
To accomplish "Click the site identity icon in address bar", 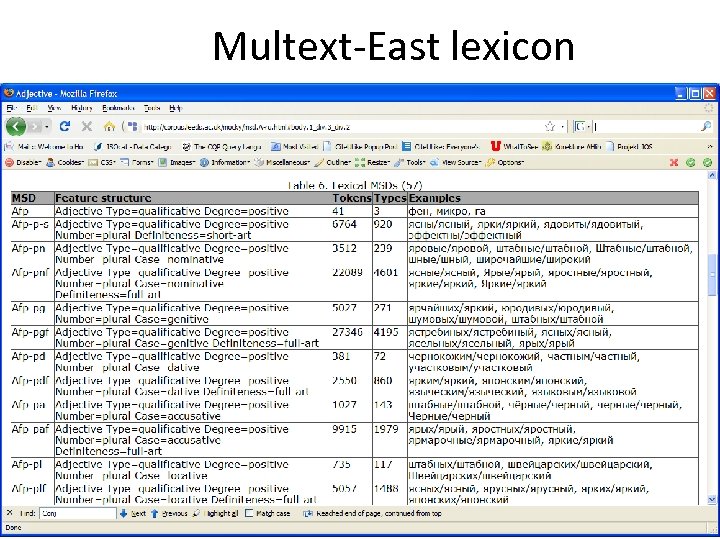I will 132,127.
